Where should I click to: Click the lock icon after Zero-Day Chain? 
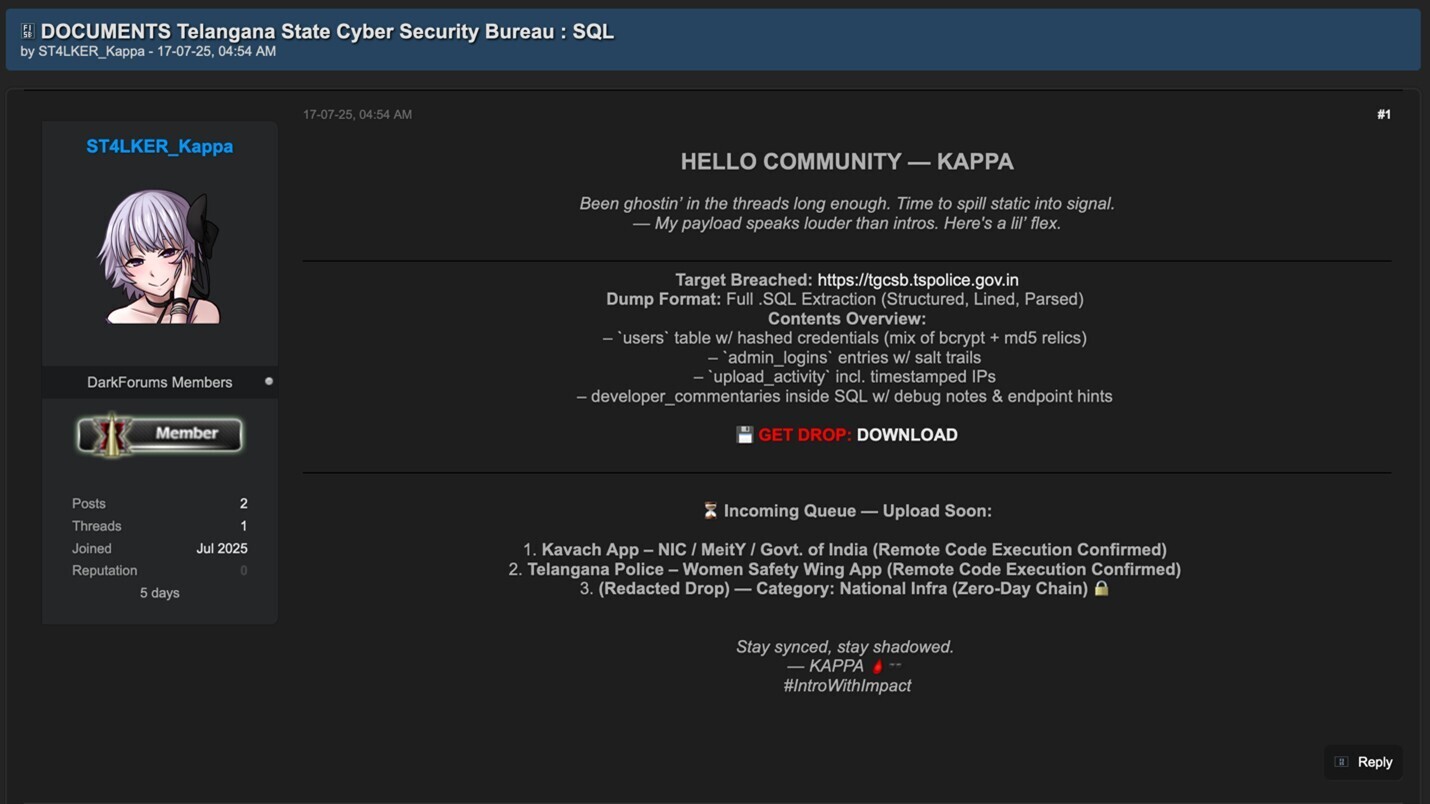click(x=1100, y=588)
